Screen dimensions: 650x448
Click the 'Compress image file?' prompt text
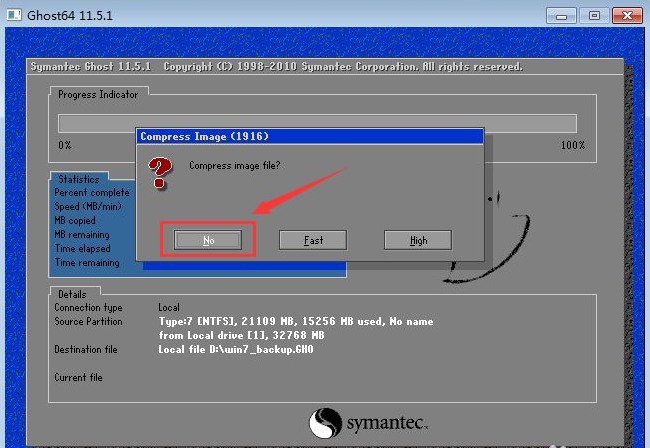pyautogui.click(x=235, y=166)
